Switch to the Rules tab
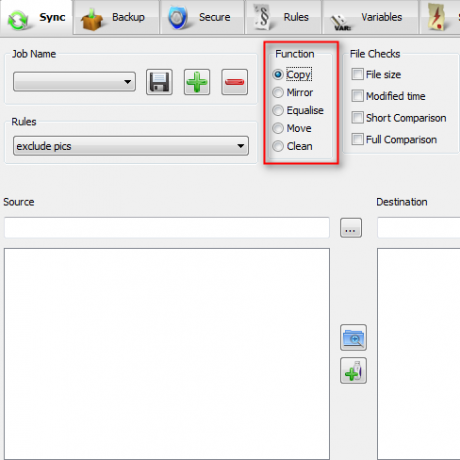The height and width of the screenshot is (460, 460). [x=283, y=17]
